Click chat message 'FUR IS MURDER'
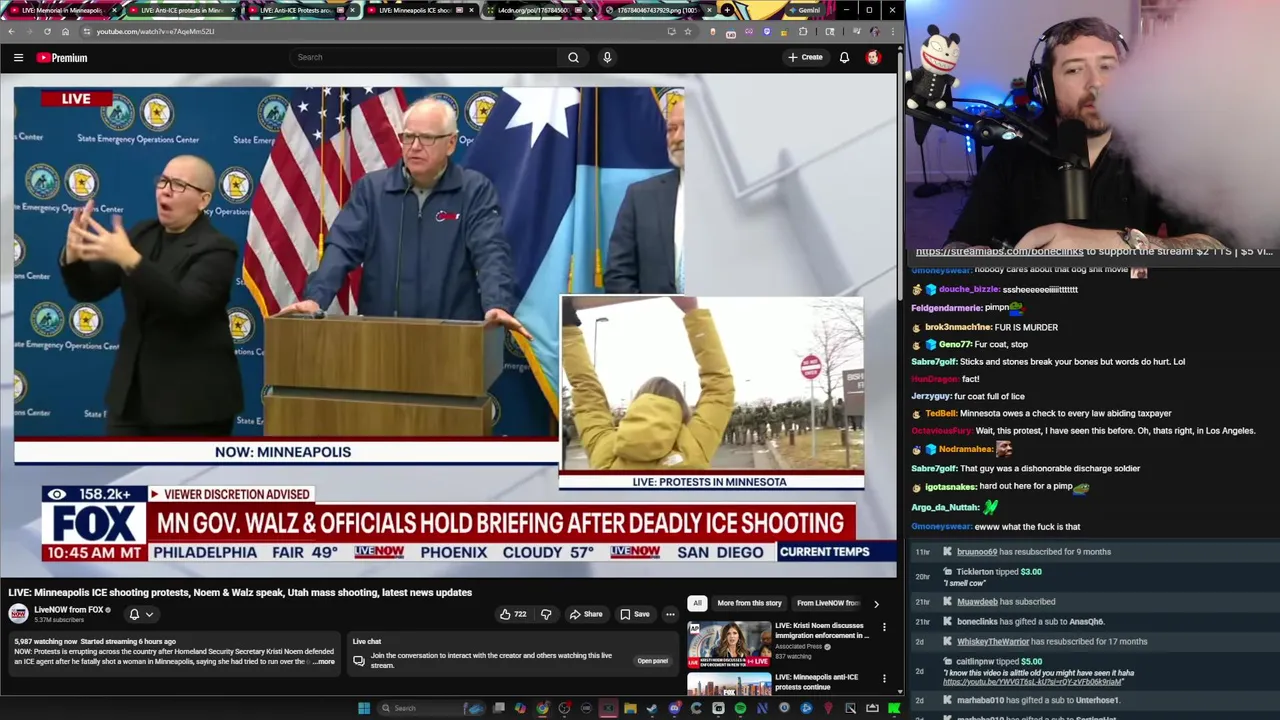 click(x=1026, y=327)
